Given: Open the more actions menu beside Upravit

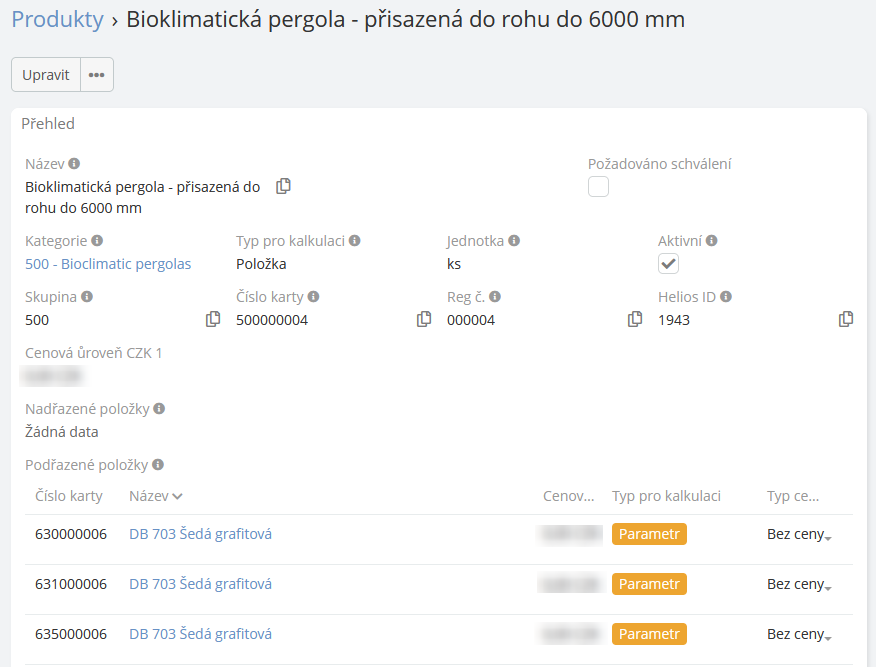Looking at the screenshot, I should point(97,75).
